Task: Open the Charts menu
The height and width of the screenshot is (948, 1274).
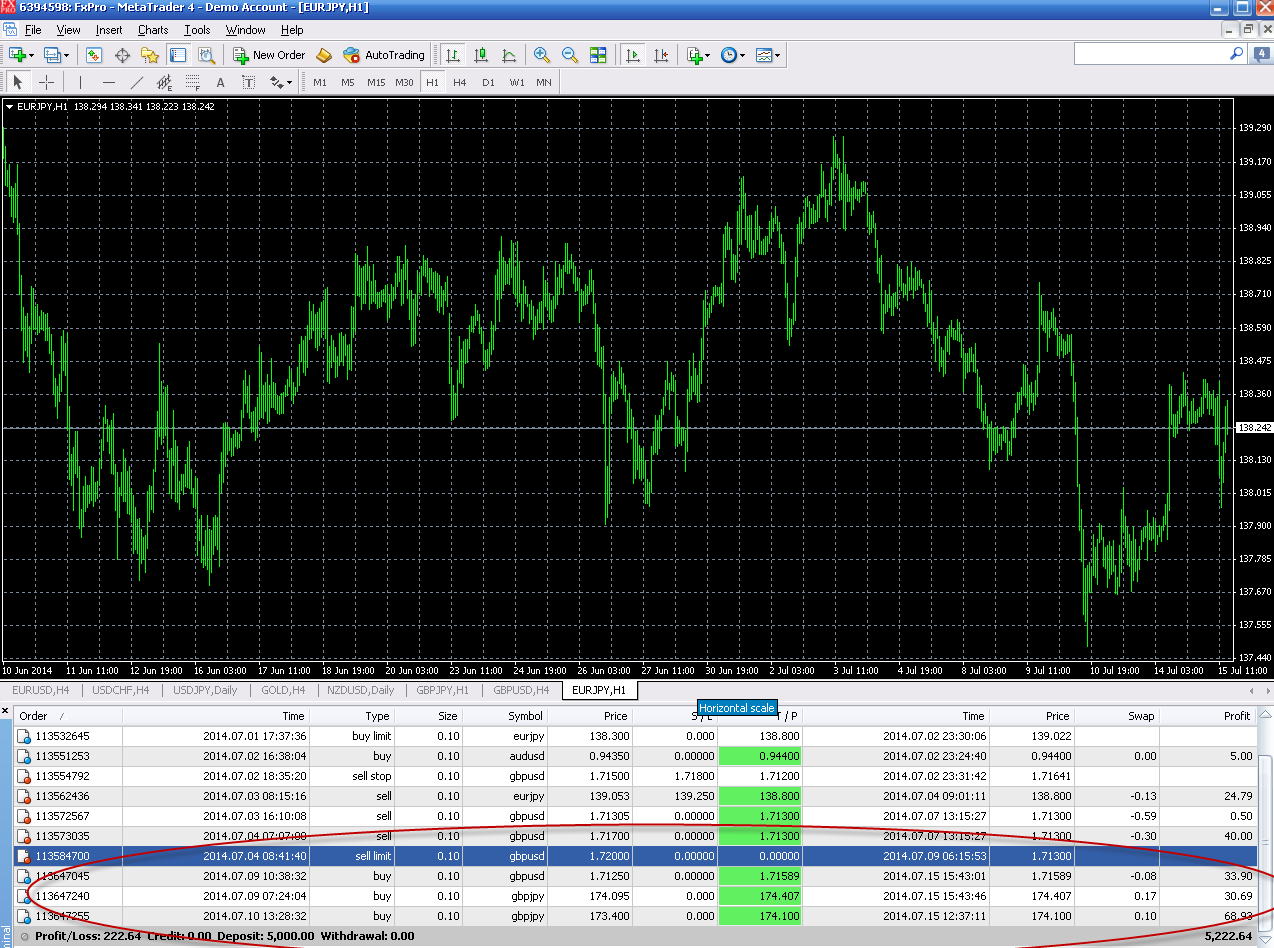Action: 153,30
